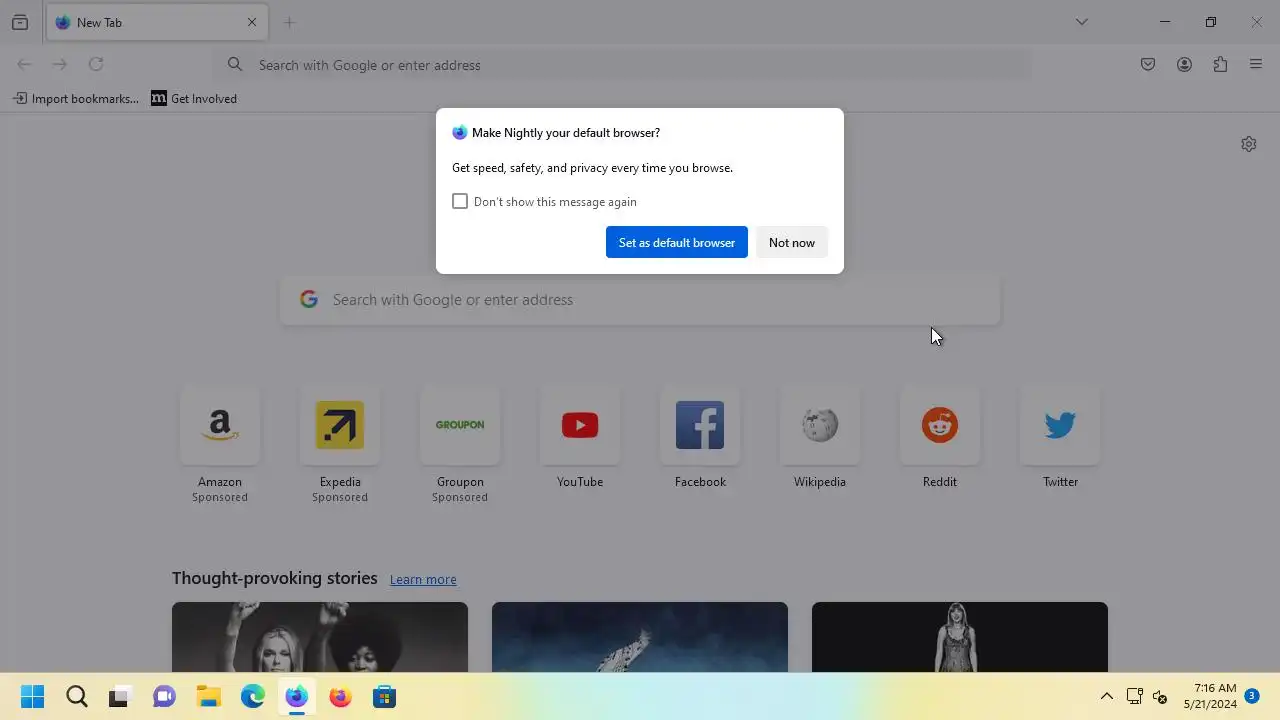
Task: Open the third story thumbnail with singer
Action: (x=960, y=637)
